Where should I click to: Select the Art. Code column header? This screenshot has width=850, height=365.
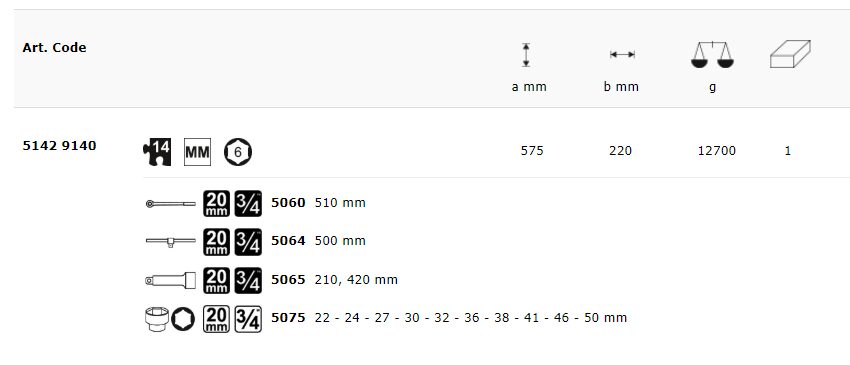(x=54, y=48)
